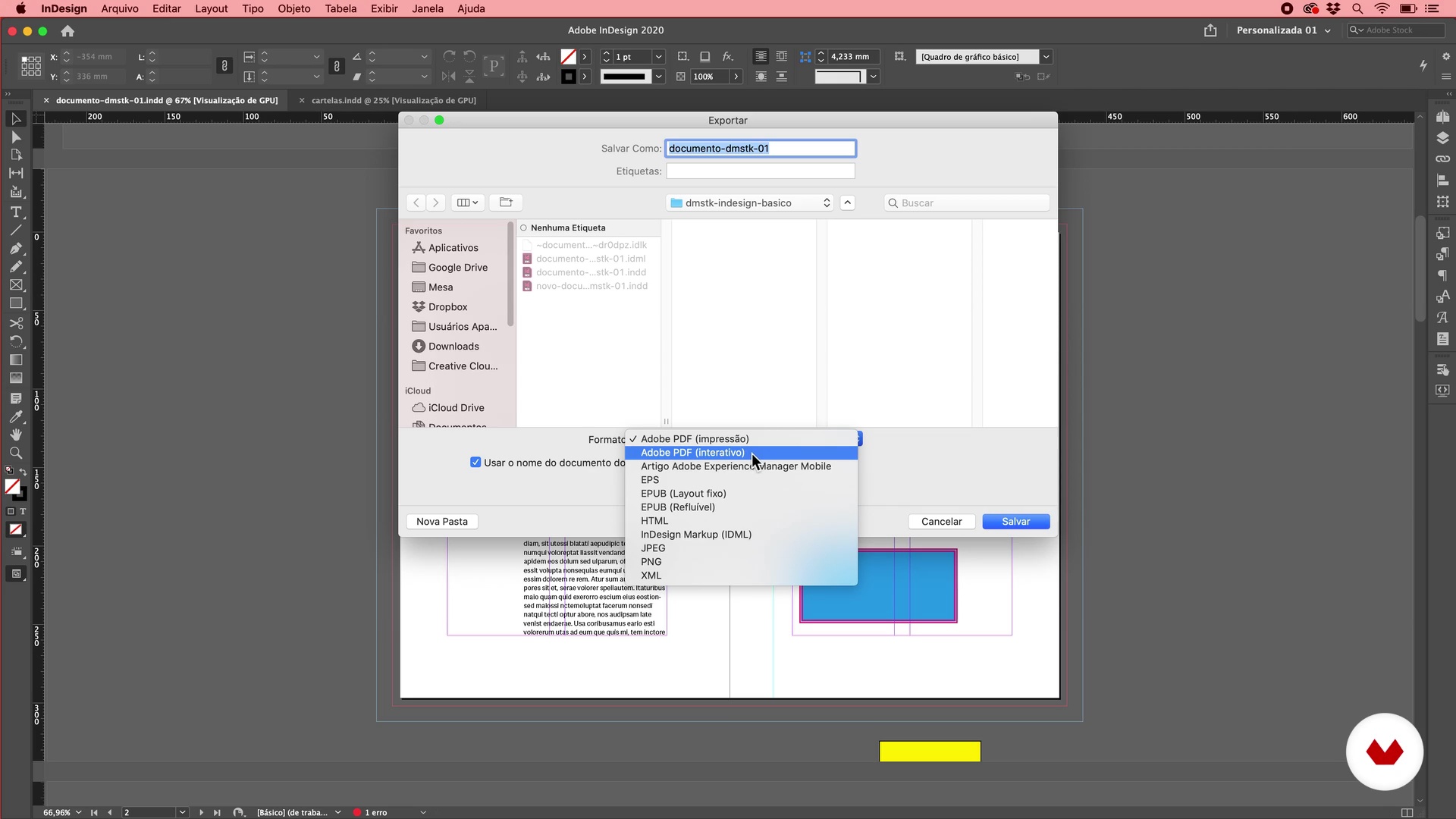Image resolution: width=1456 pixels, height=819 pixels.
Task: Choose HTML export format
Action: click(x=741, y=521)
